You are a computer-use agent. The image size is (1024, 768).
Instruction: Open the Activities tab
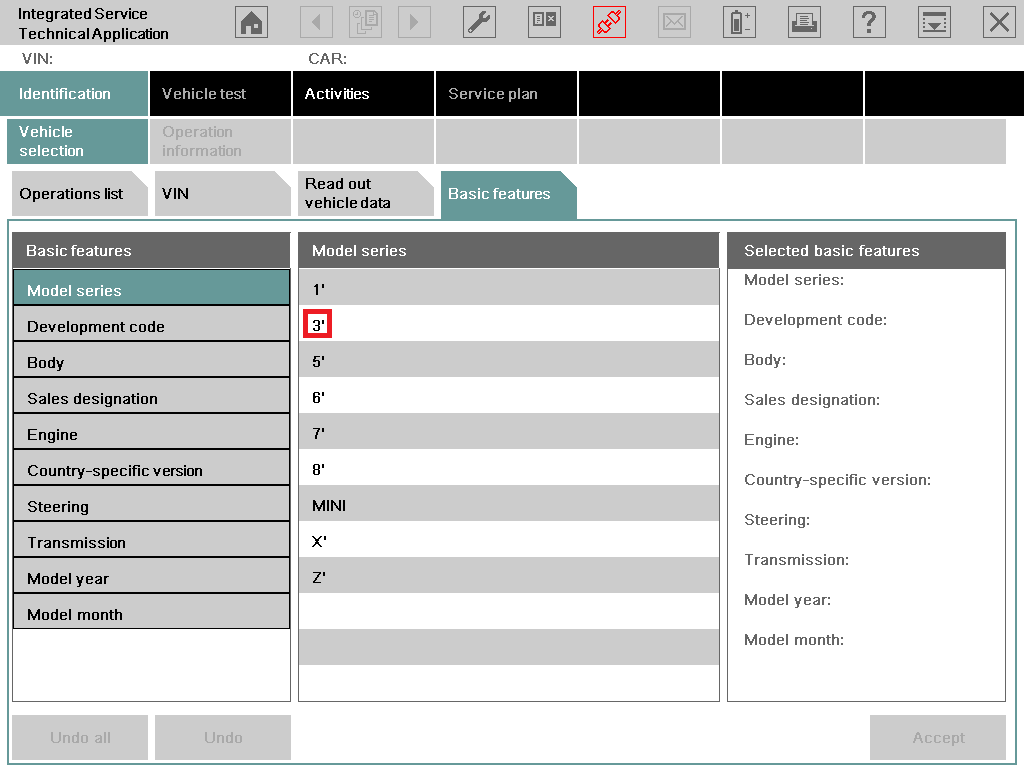[x=363, y=94]
